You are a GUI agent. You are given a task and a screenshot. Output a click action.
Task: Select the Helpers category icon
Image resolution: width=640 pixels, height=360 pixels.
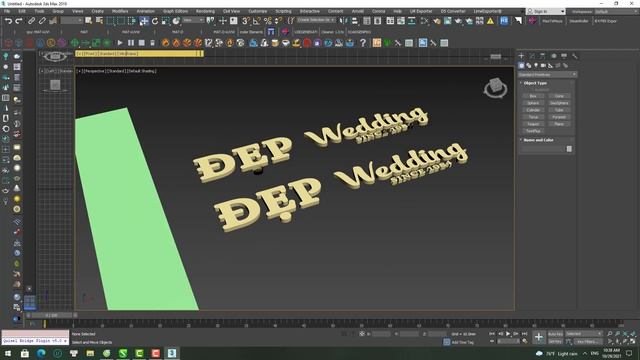tap(551, 65)
